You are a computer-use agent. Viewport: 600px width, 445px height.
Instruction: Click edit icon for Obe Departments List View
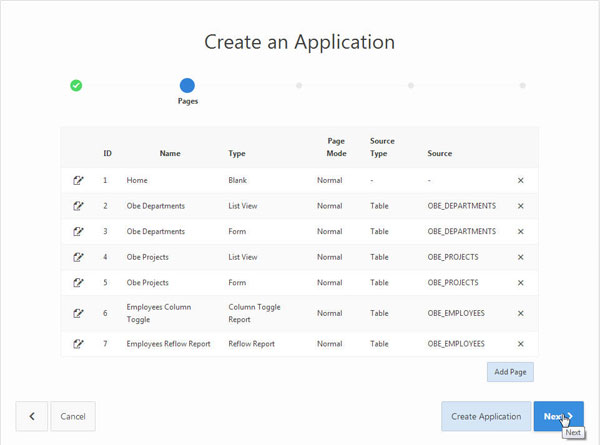pyautogui.click(x=78, y=206)
